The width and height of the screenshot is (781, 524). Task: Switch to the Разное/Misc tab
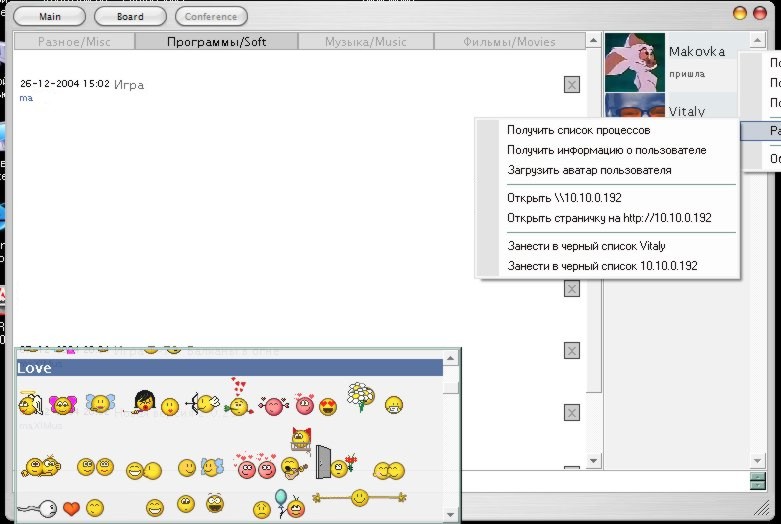(76, 42)
